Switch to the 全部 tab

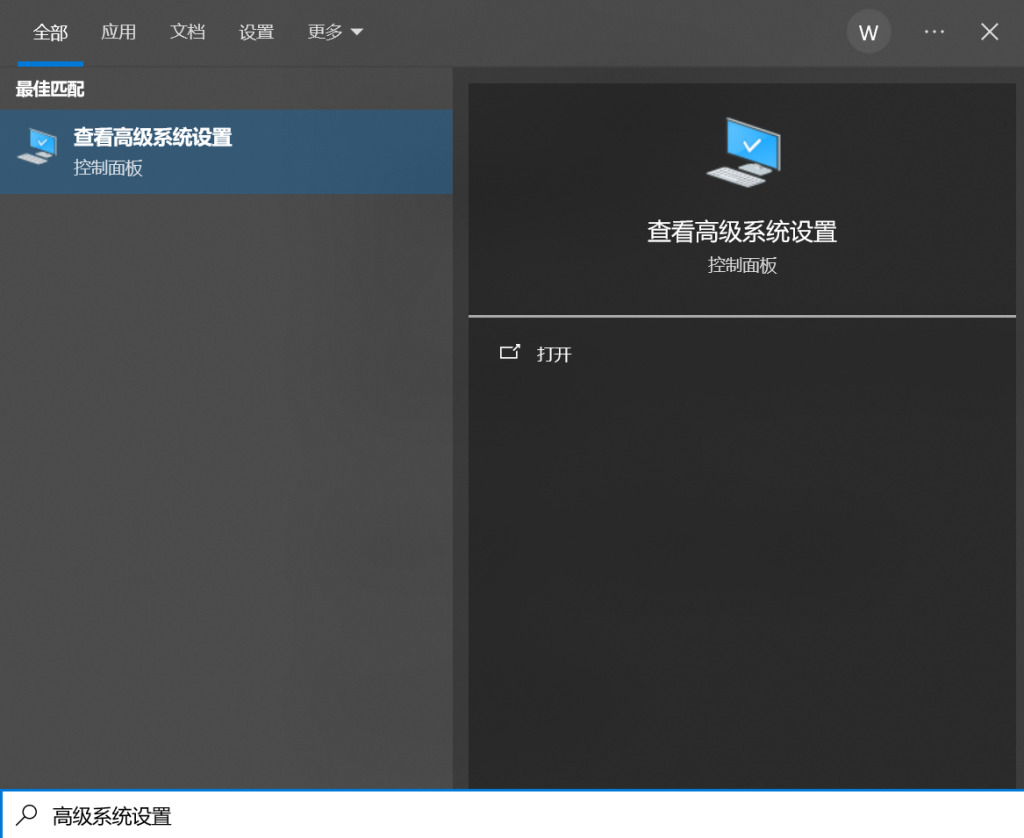pos(50,33)
